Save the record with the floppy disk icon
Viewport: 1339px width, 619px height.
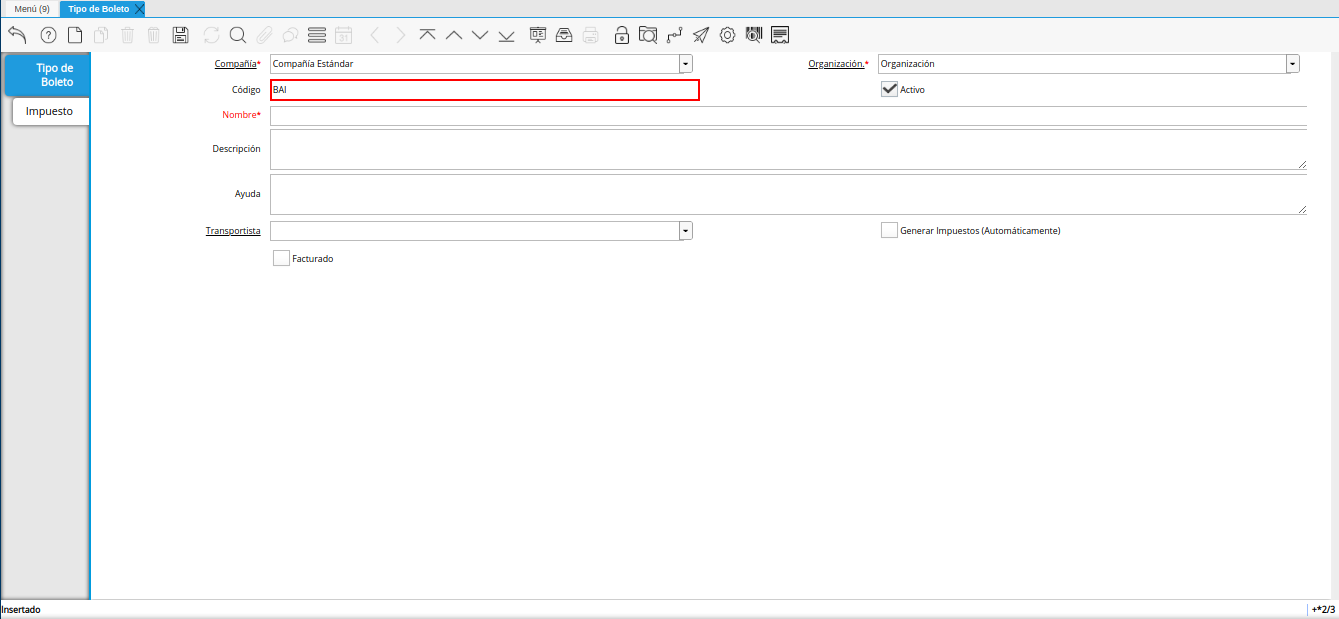tap(180, 35)
